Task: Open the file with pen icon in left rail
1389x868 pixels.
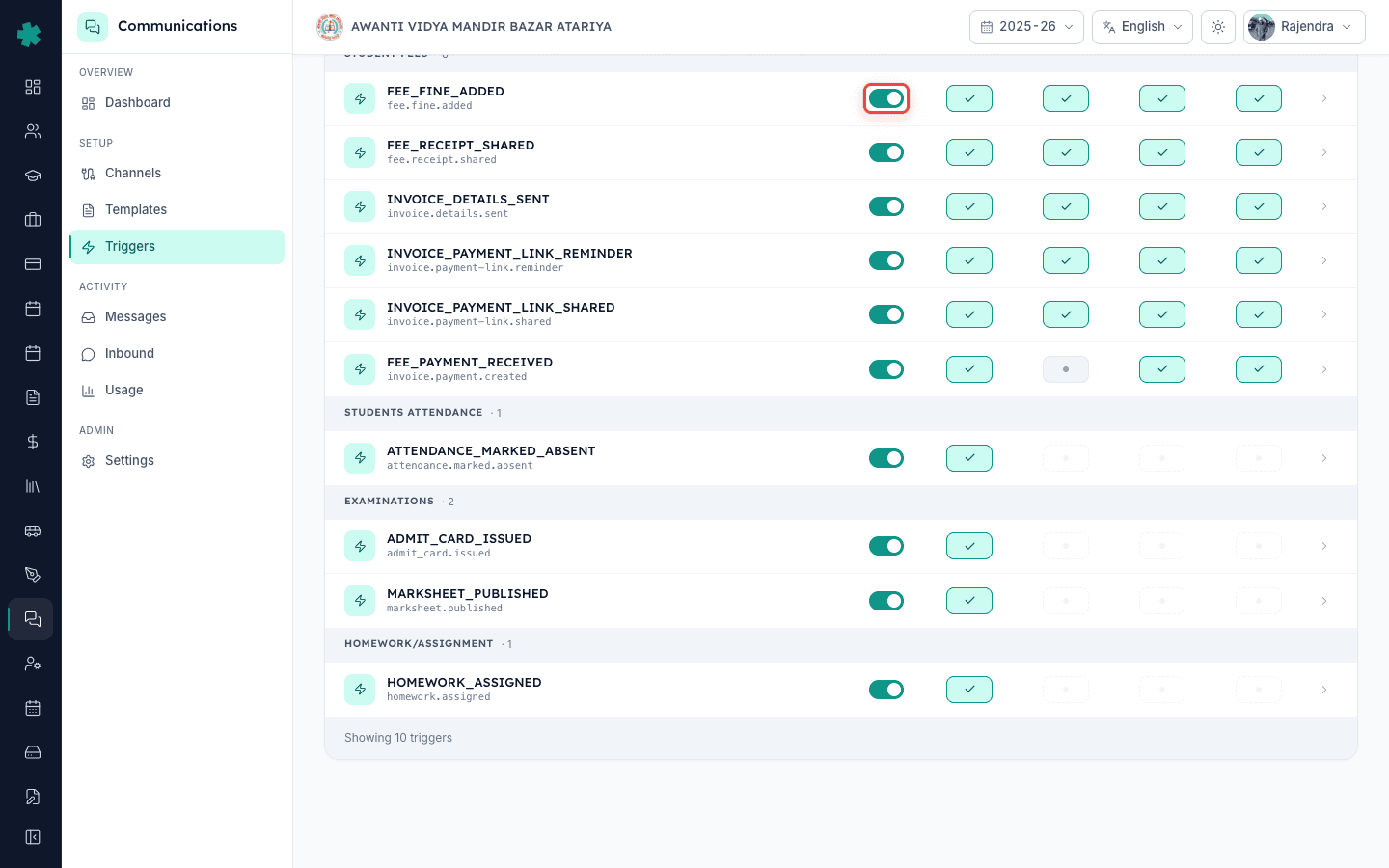Action: pyautogui.click(x=32, y=797)
